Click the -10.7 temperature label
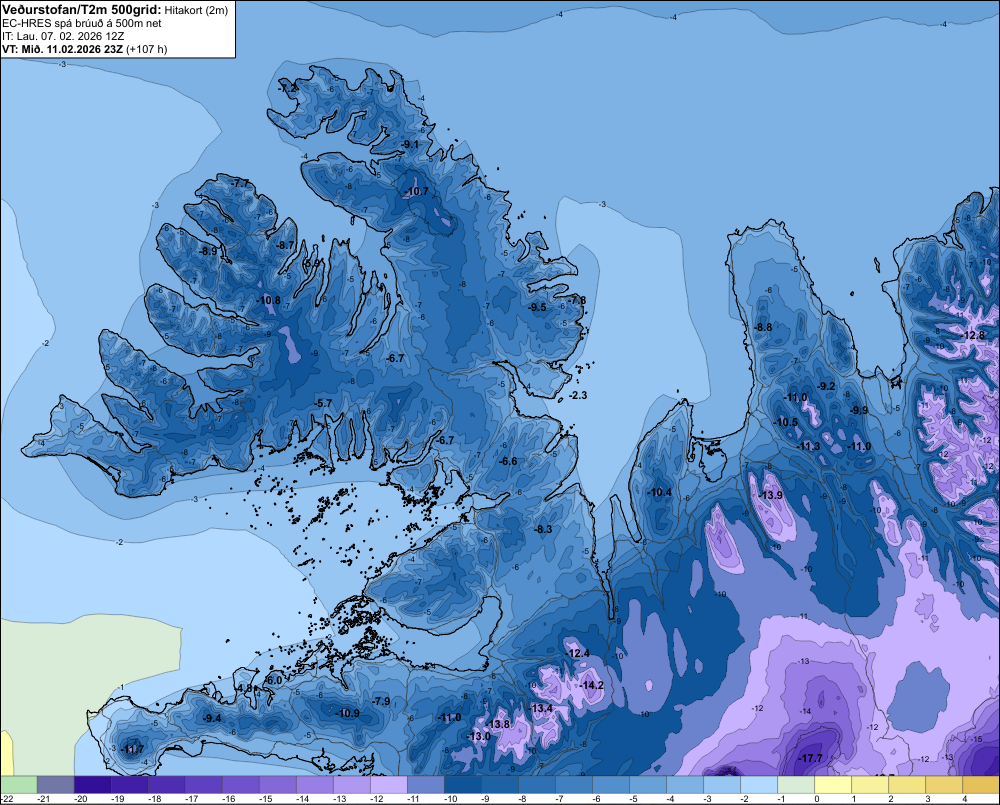This screenshot has height=805, width=1000. tap(416, 191)
